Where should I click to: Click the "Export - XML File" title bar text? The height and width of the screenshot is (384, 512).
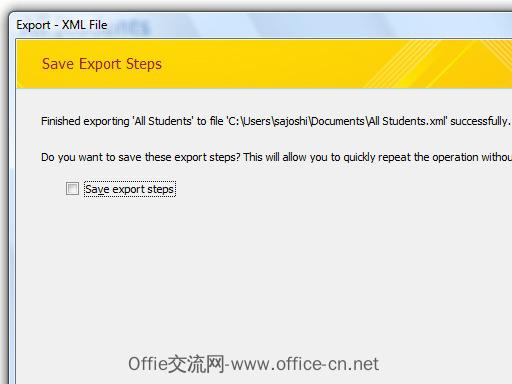62,25
